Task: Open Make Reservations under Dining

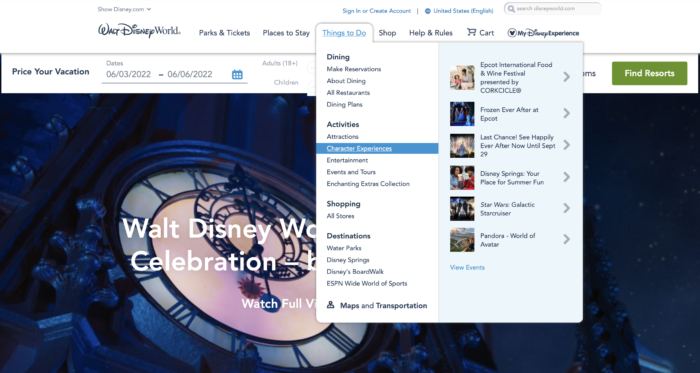Action: (x=354, y=69)
